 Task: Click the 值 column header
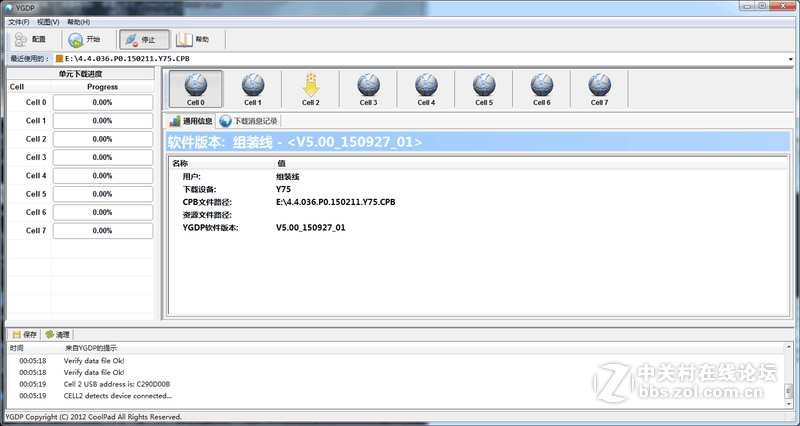point(531,163)
